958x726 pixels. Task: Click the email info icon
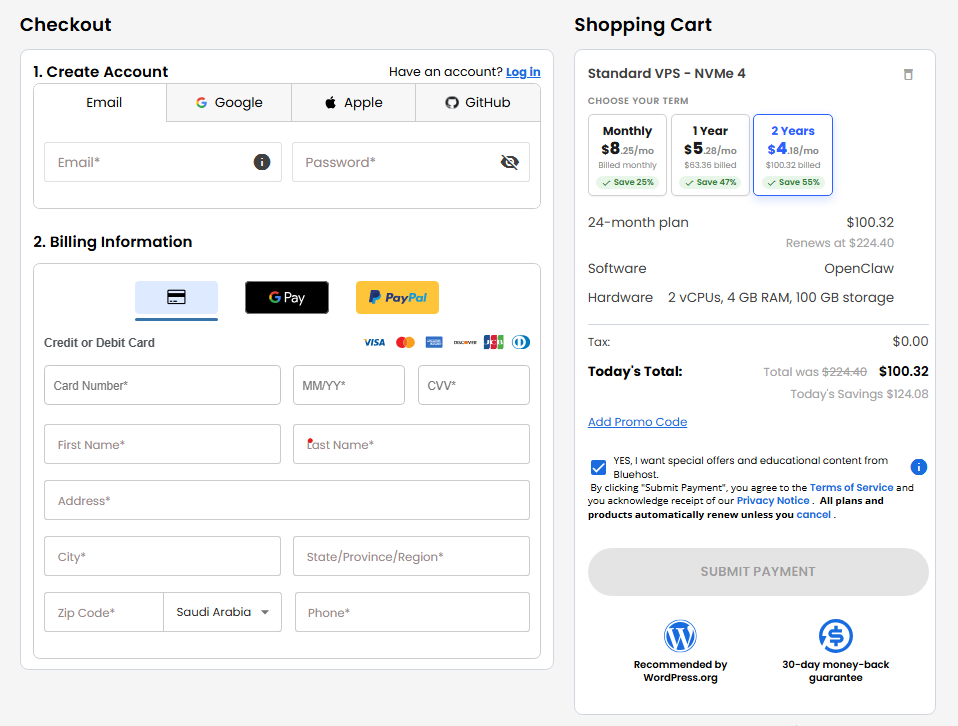tap(261, 162)
